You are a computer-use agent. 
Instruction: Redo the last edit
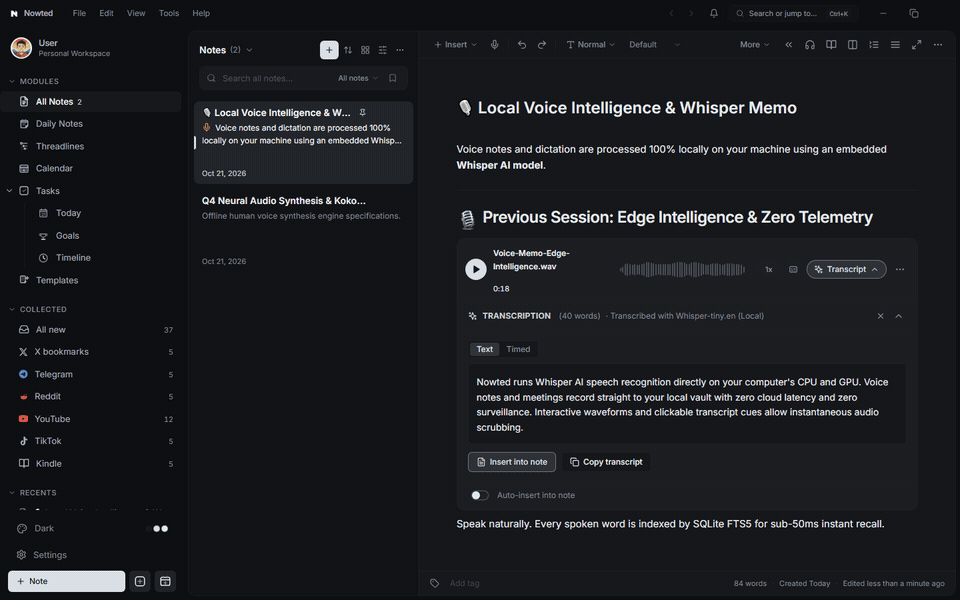click(542, 45)
